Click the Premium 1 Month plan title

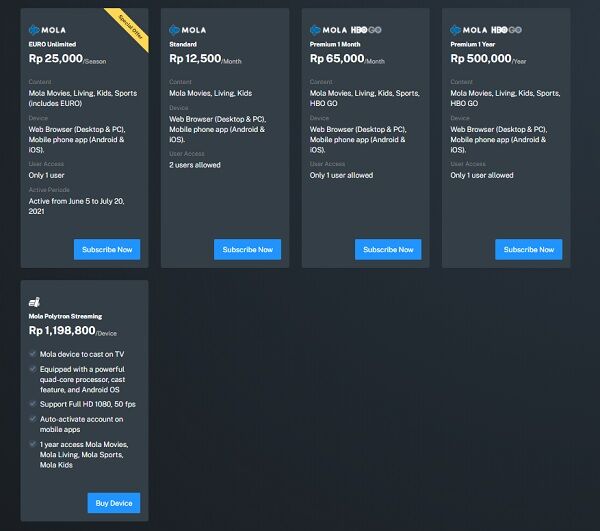pyautogui.click(x=335, y=44)
